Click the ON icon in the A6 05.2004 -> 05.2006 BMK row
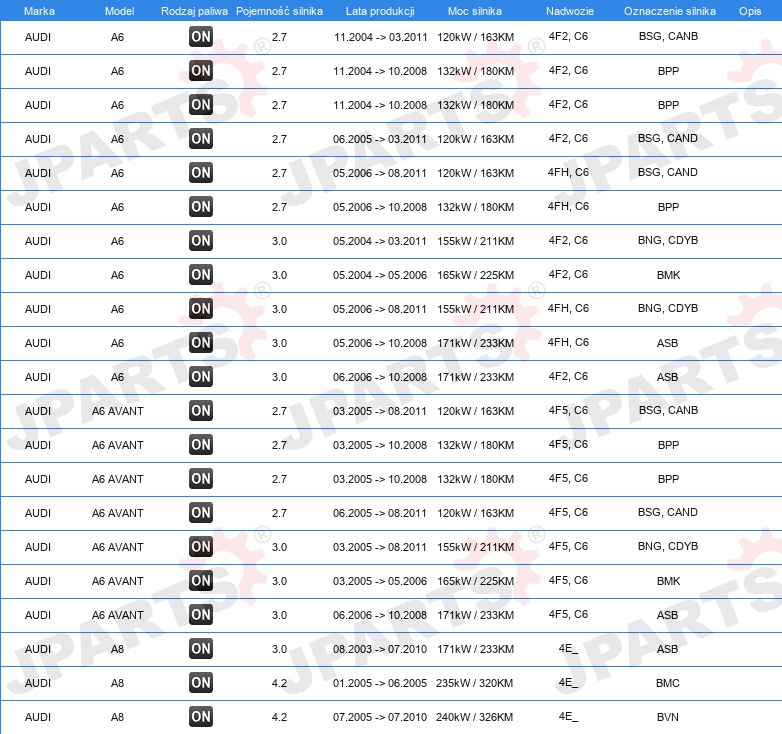The height and width of the screenshot is (734, 782). (x=201, y=275)
